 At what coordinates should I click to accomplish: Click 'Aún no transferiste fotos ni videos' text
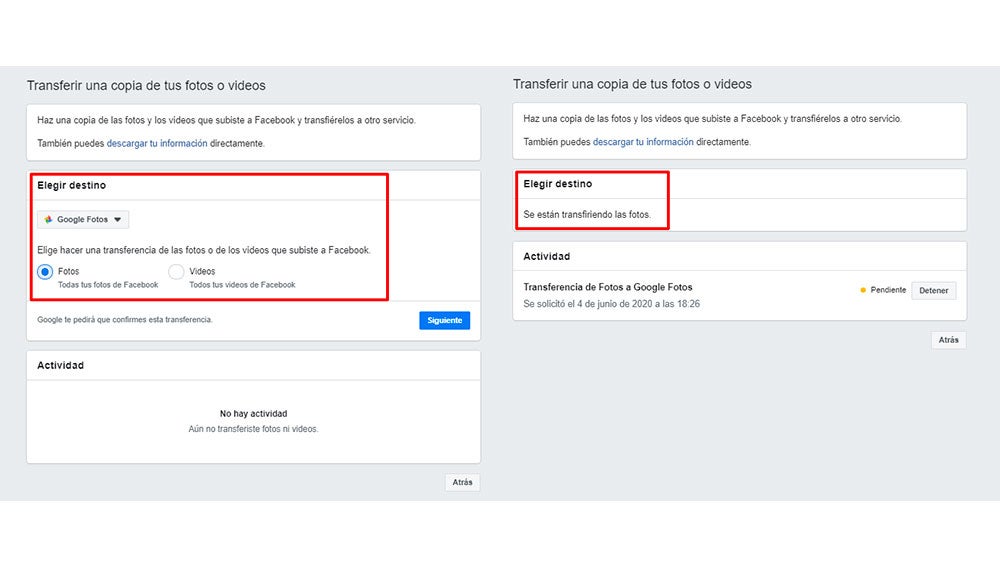[253, 429]
